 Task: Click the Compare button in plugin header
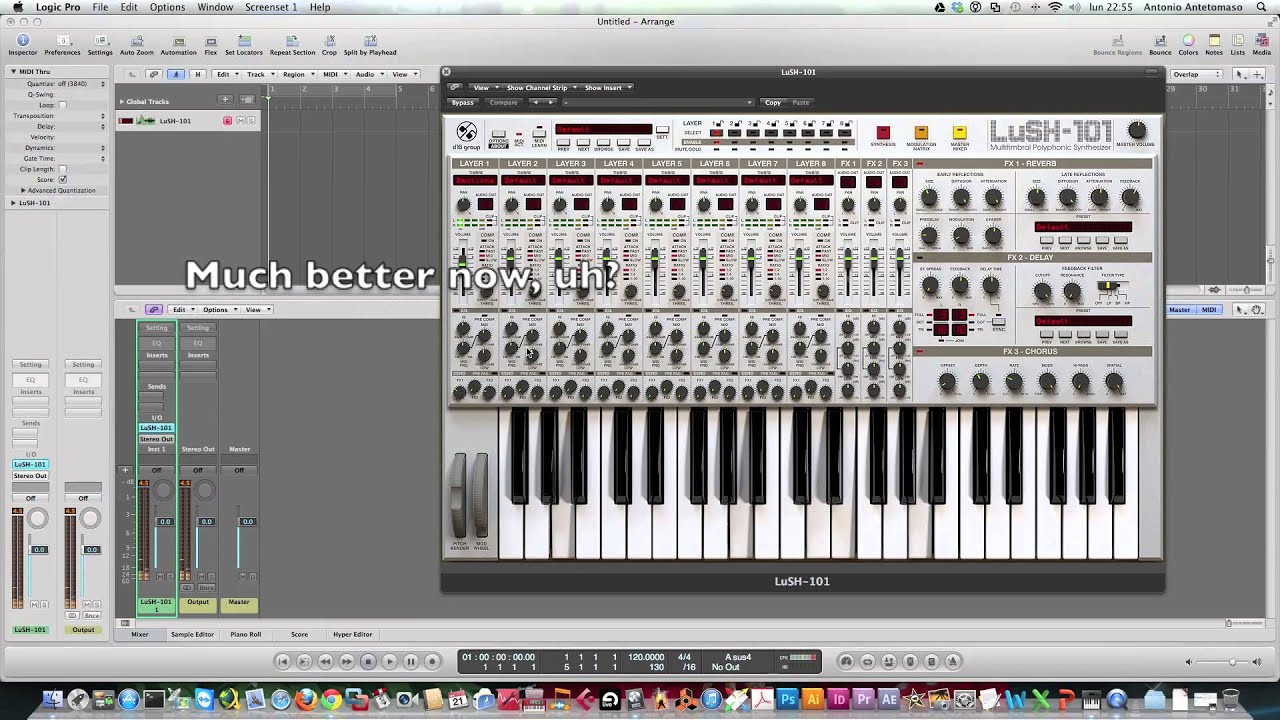[503, 102]
